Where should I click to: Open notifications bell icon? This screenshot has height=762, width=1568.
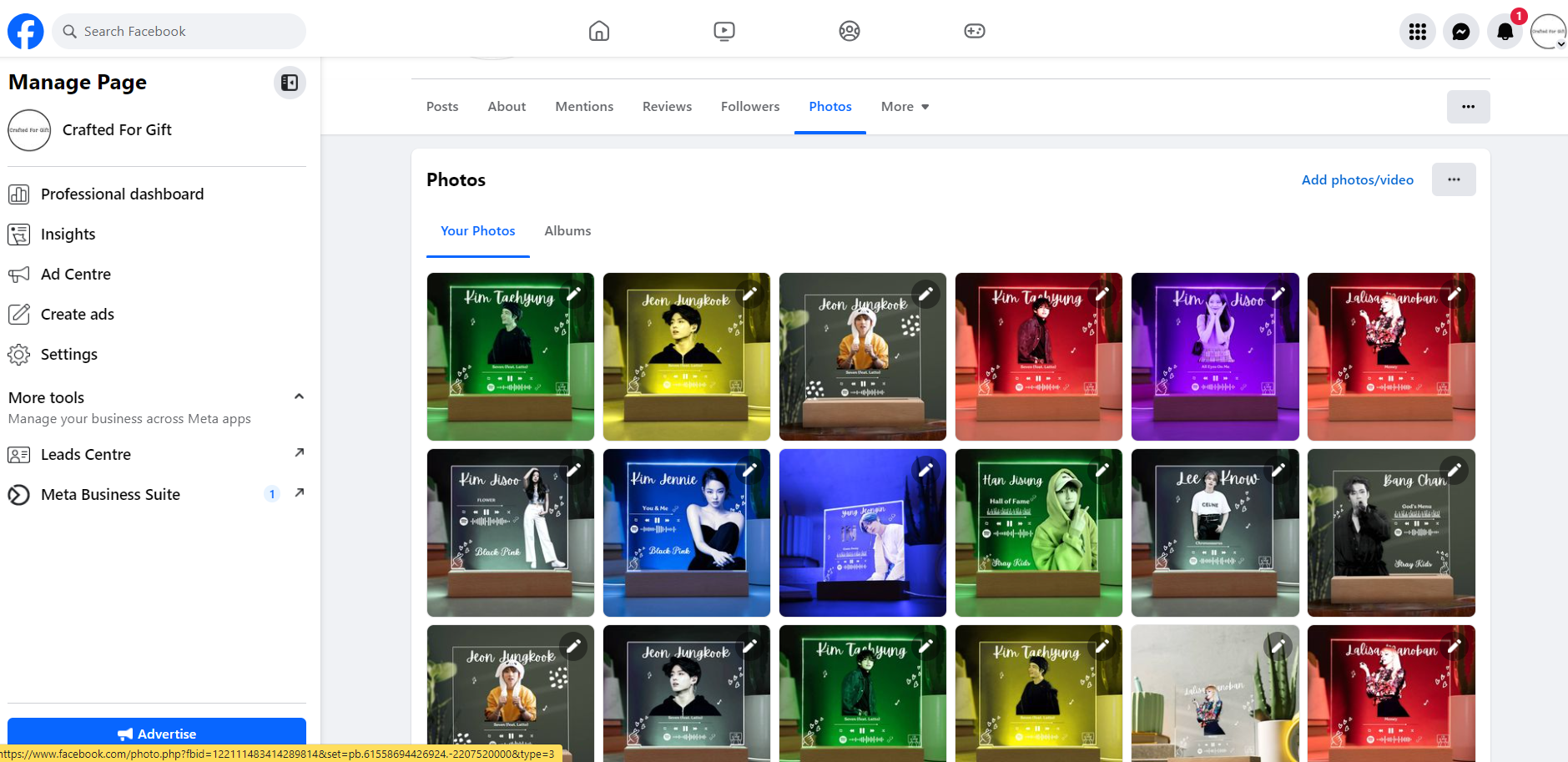[x=1505, y=32]
